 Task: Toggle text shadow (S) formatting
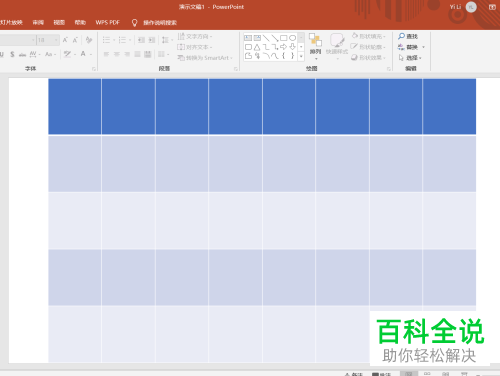pos(12,54)
